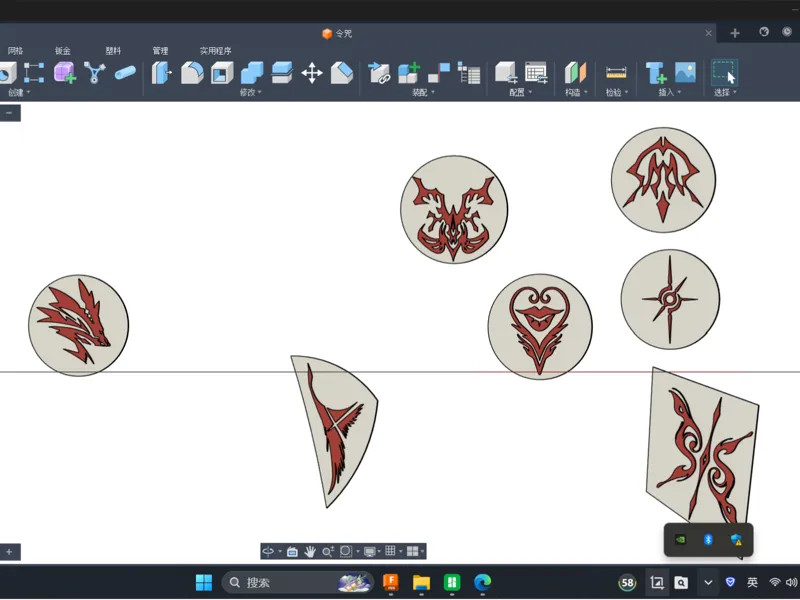The width and height of the screenshot is (800, 600).
Task: Select the Hole tool in Create group
Action: click(7, 73)
